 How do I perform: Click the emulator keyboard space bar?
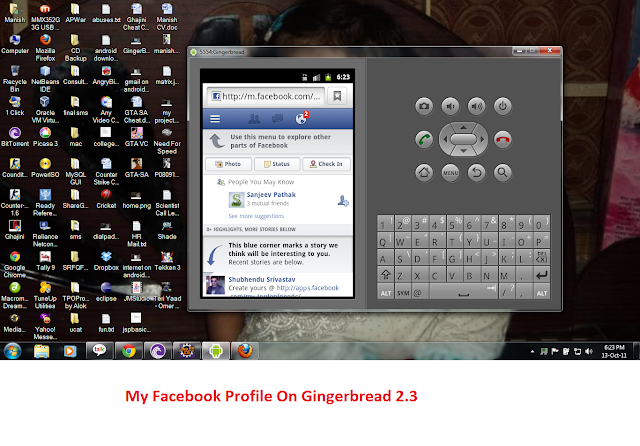point(464,292)
